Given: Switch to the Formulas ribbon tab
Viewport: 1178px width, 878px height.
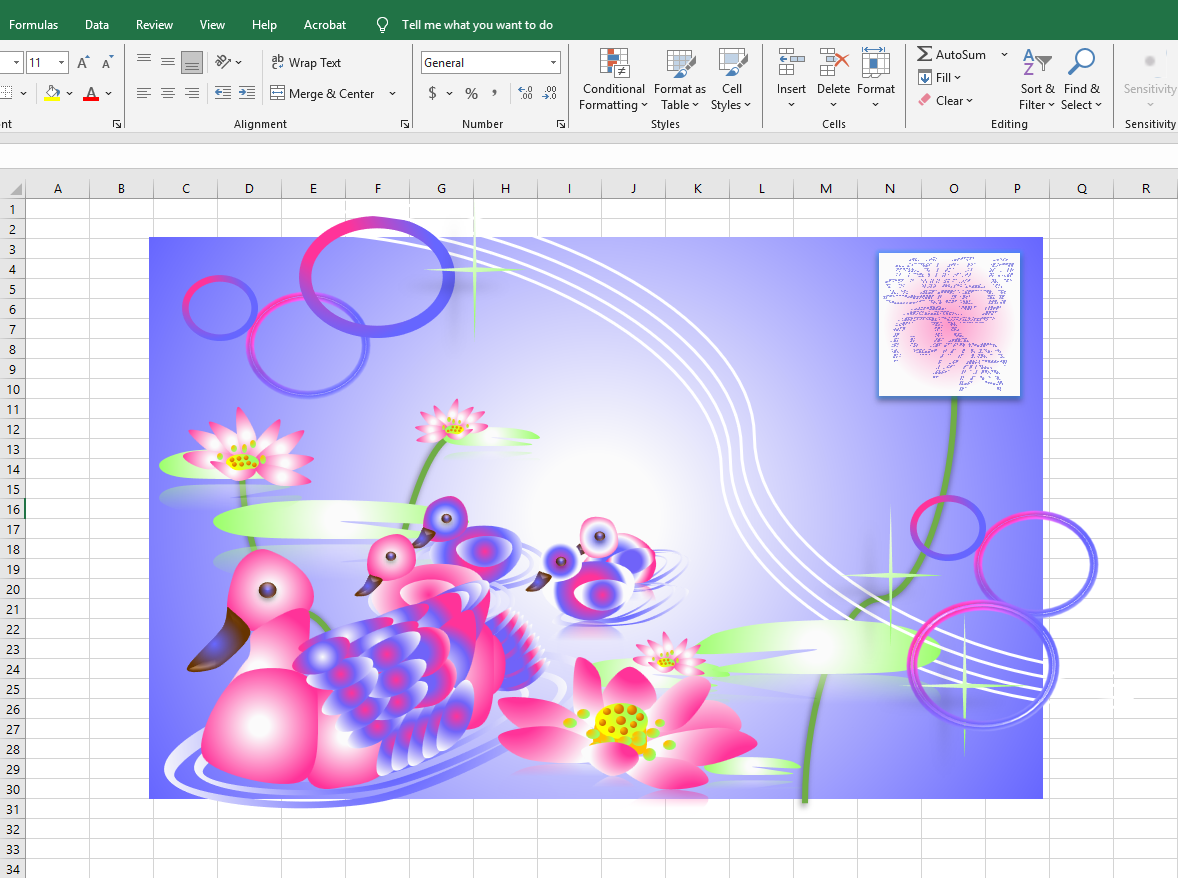Looking at the screenshot, I should pos(33,24).
